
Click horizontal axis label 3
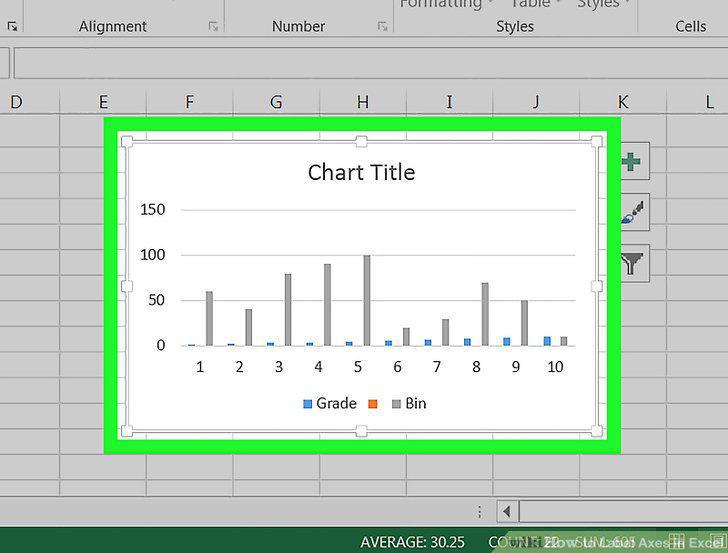(279, 367)
